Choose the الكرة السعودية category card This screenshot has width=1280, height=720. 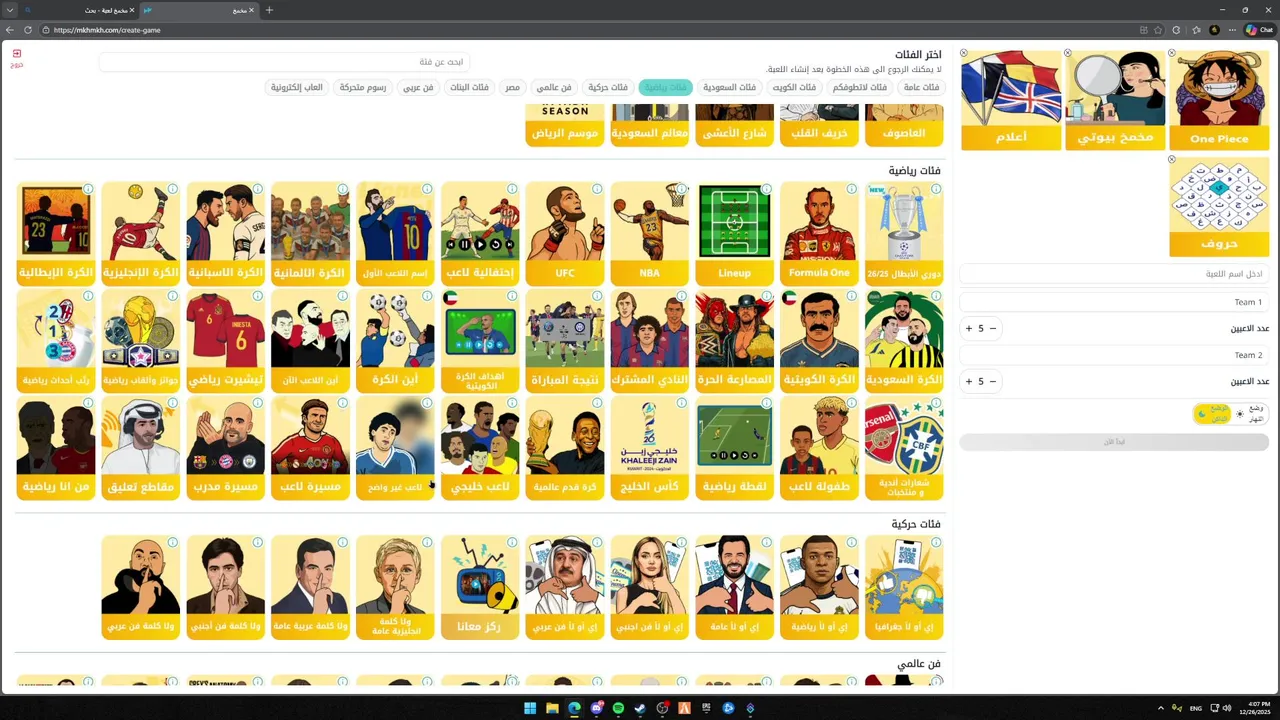coord(904,340)
